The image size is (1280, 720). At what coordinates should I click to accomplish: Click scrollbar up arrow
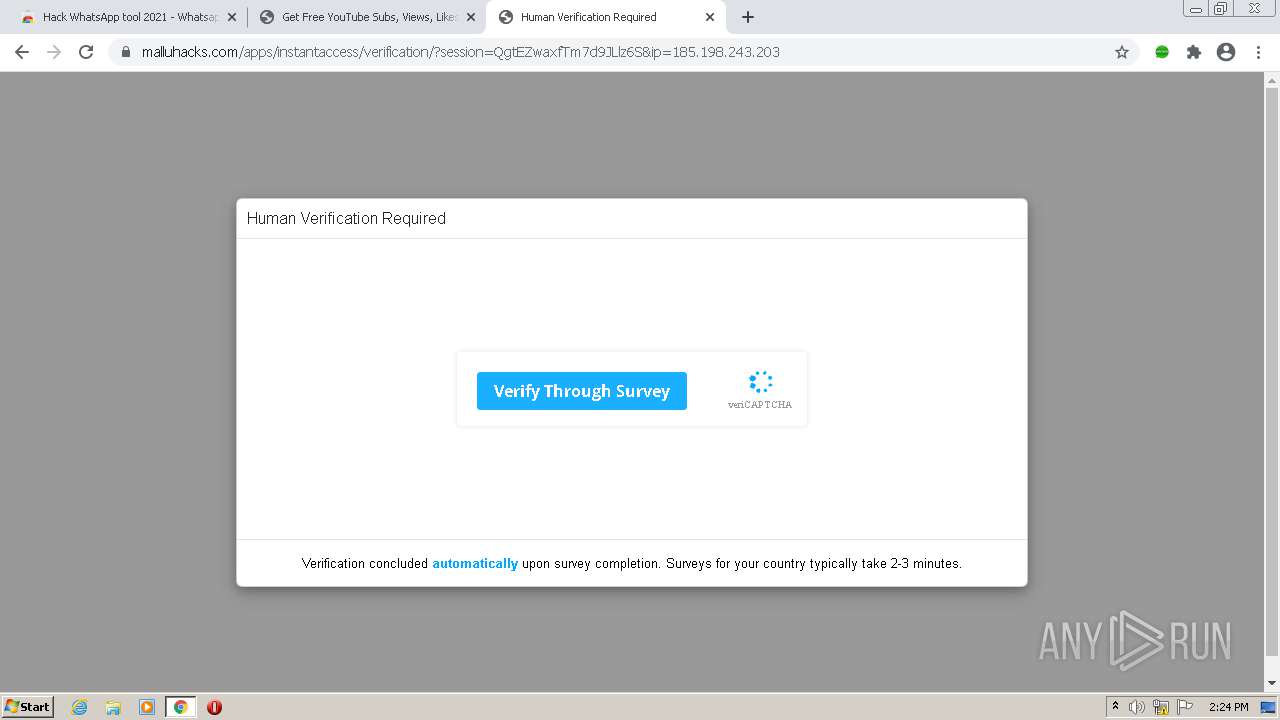click(x=1272, y=80)
